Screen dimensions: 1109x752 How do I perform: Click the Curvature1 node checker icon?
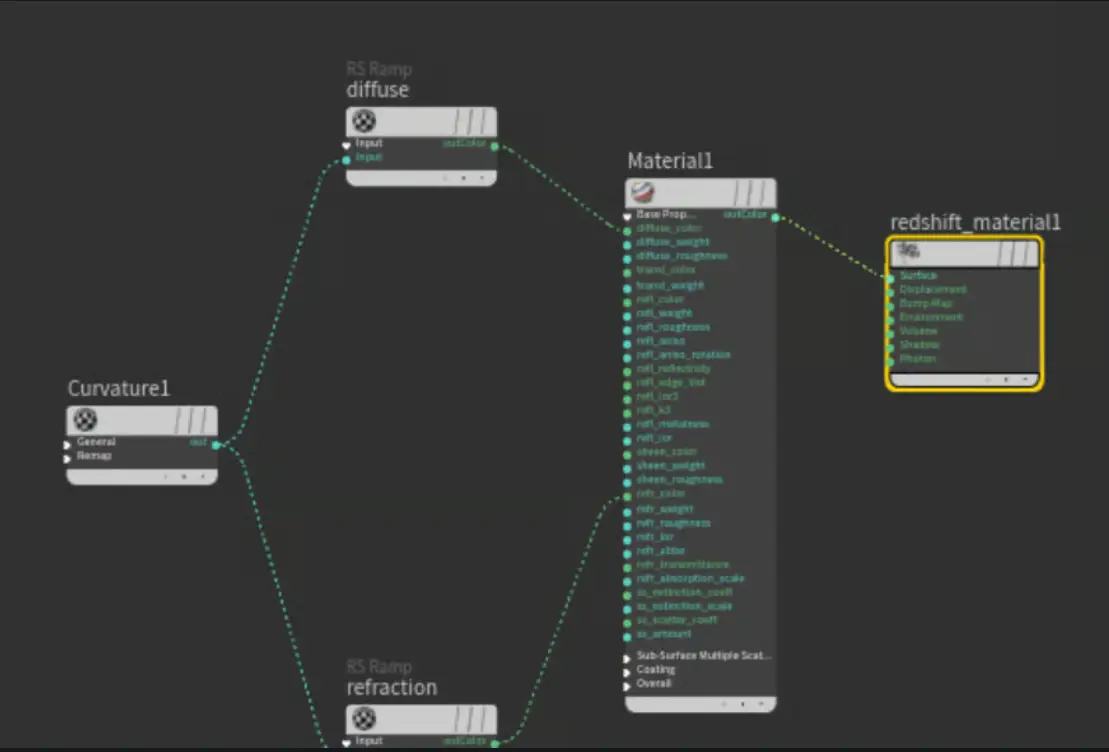point(86,420)
